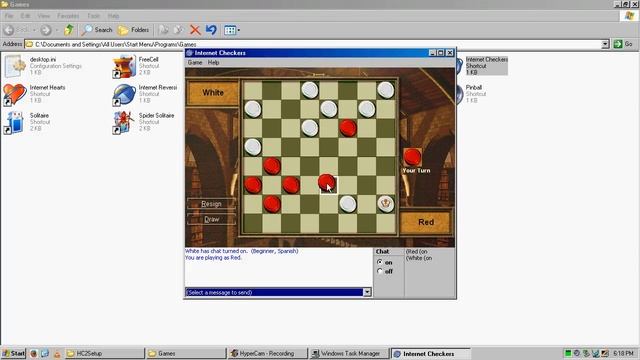Click the green tray icon
Viewport: 640px width, 360px height.
pos(568,353)
